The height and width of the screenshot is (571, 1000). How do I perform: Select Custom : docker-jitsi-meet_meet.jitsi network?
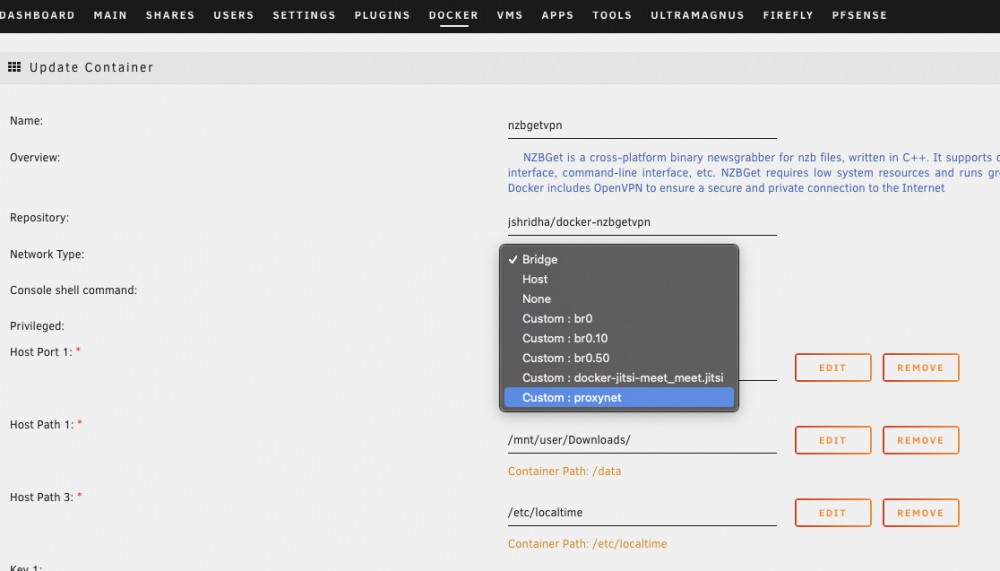(x=619, y=378)
